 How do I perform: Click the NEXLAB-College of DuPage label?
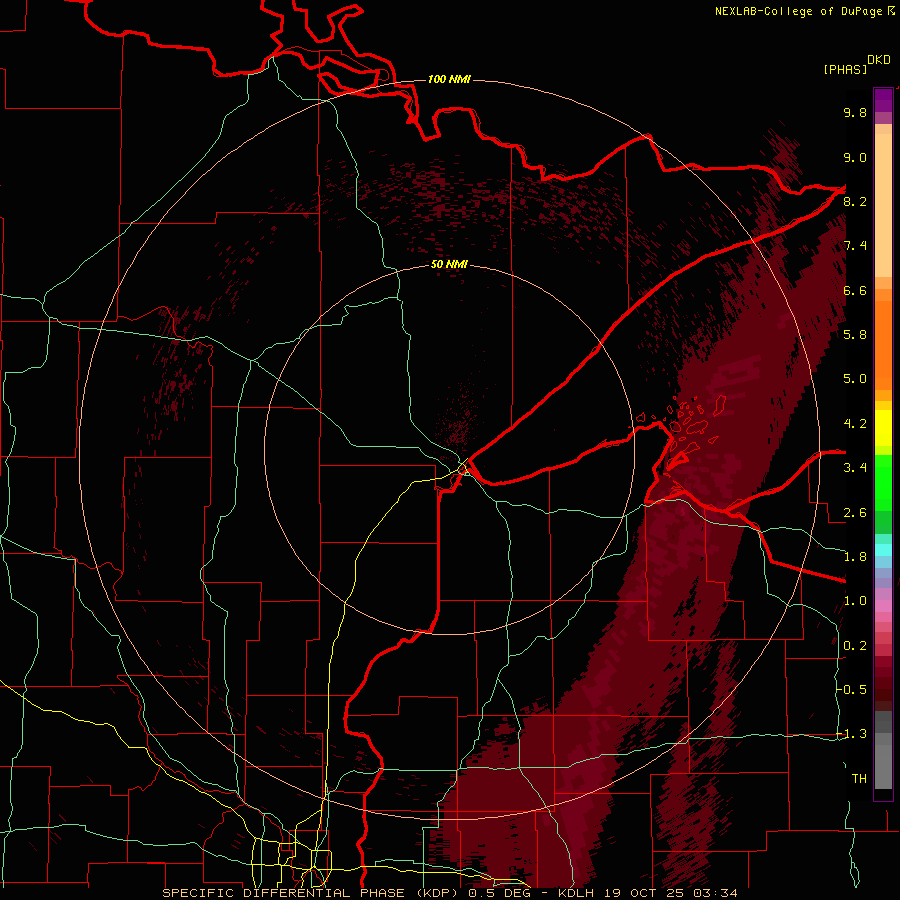click(798, 11)
